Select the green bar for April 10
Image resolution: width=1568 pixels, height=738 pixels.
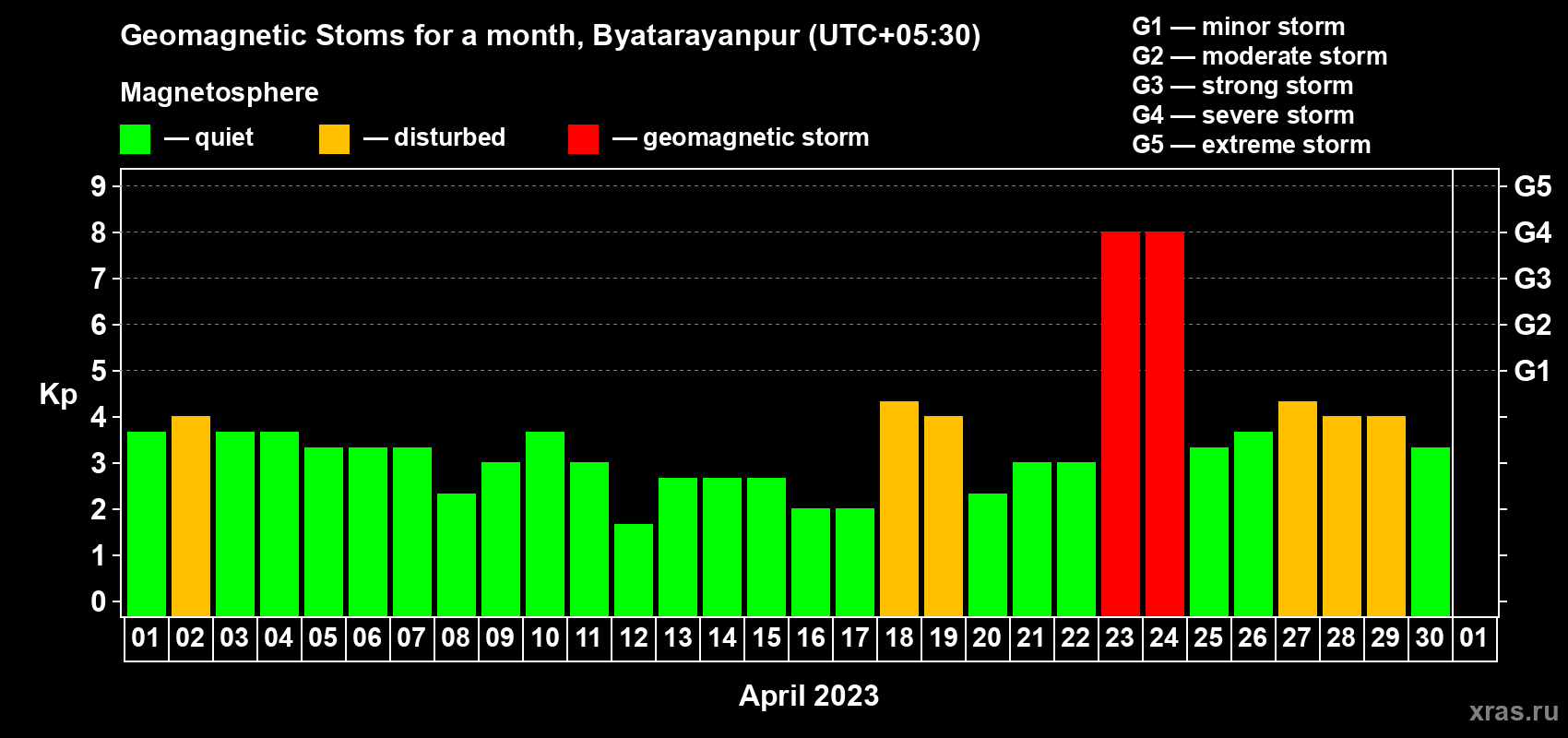[545, 524]
